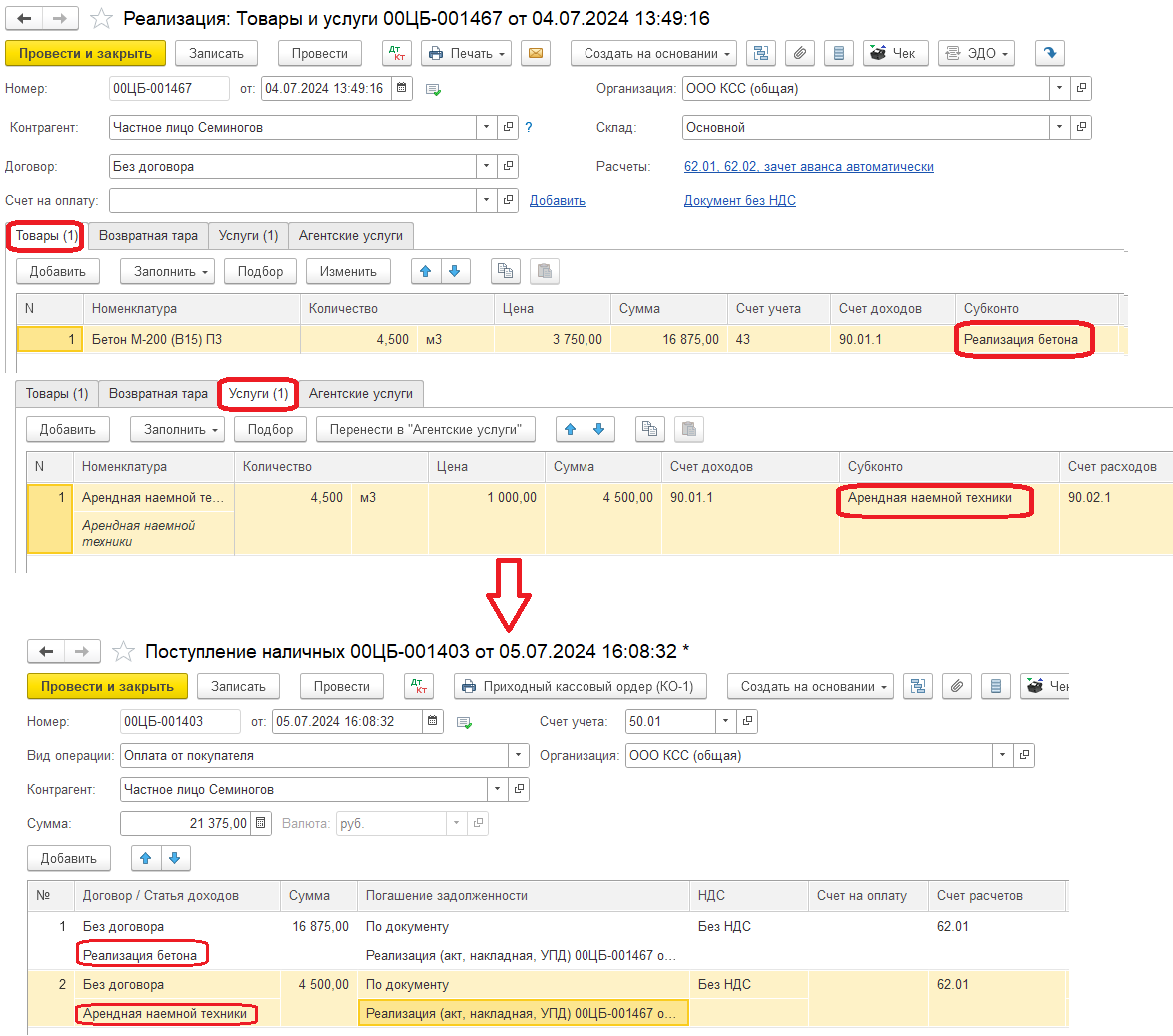Open the Документ без НДС link
Viewport: 1173px width, 1036px height.
[739, 201]
